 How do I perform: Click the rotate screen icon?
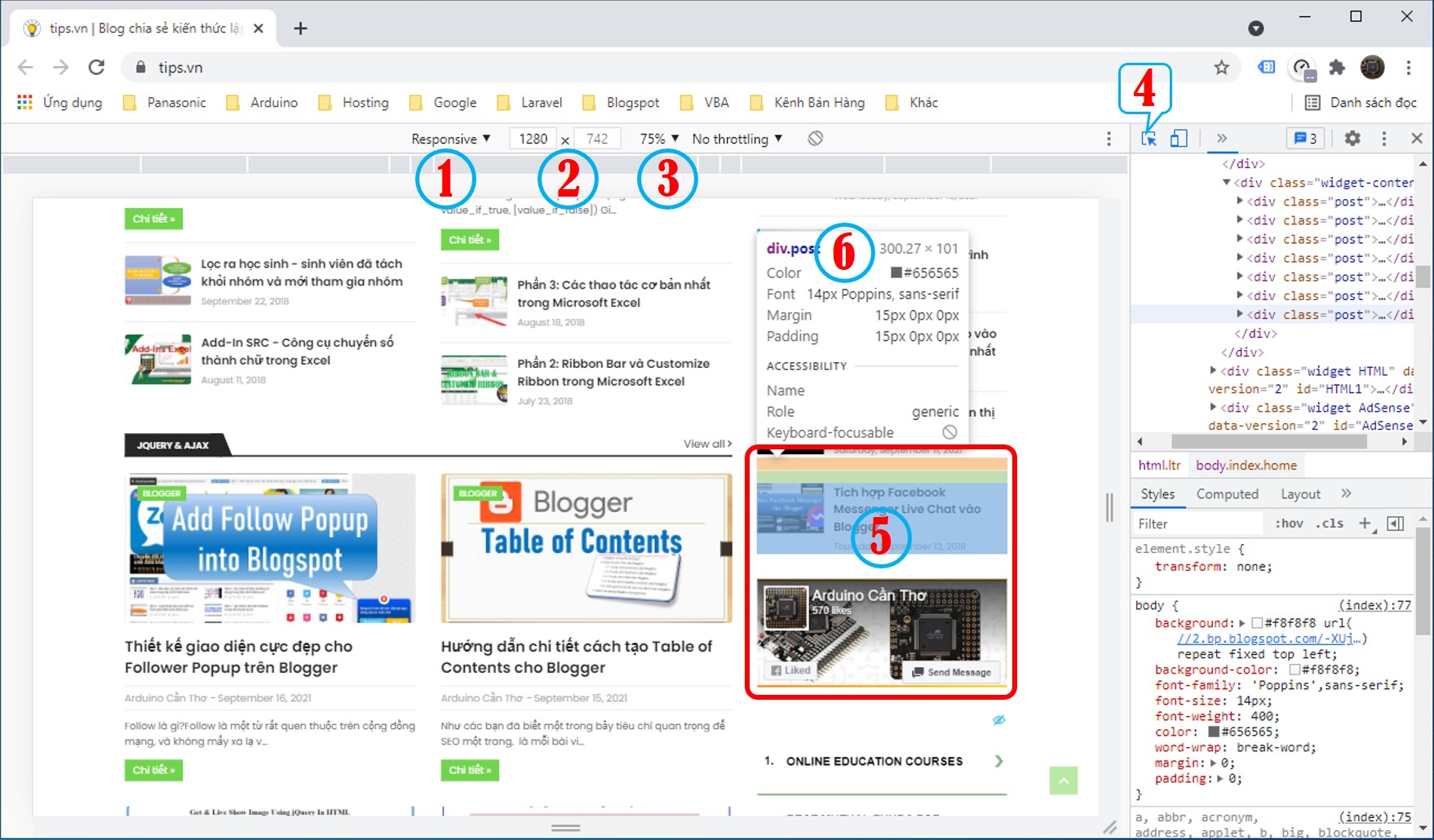[815, 139]
